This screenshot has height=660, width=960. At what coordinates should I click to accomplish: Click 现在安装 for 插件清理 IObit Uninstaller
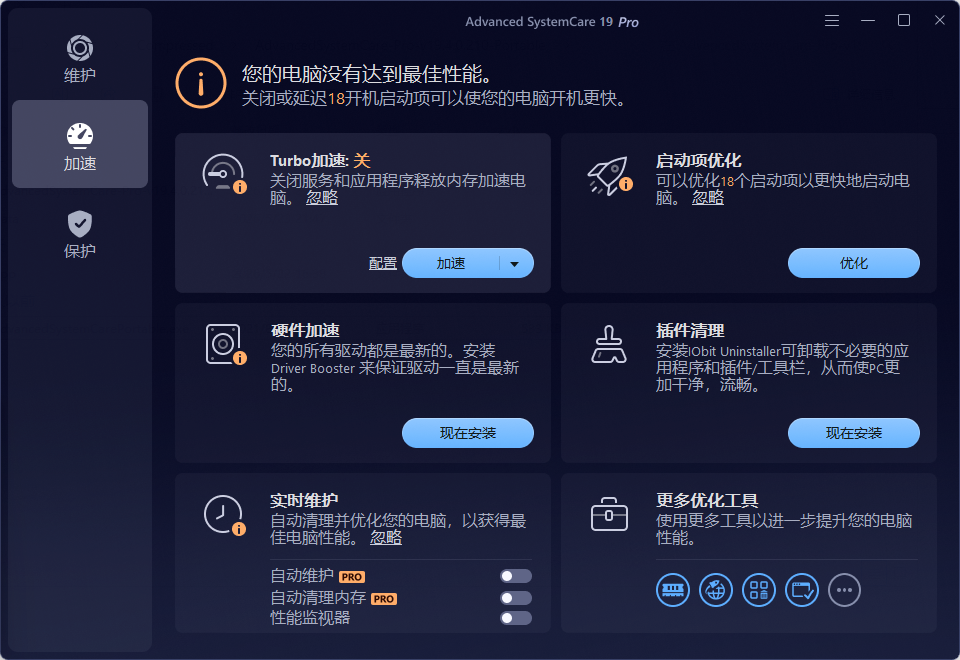(853, 433)
